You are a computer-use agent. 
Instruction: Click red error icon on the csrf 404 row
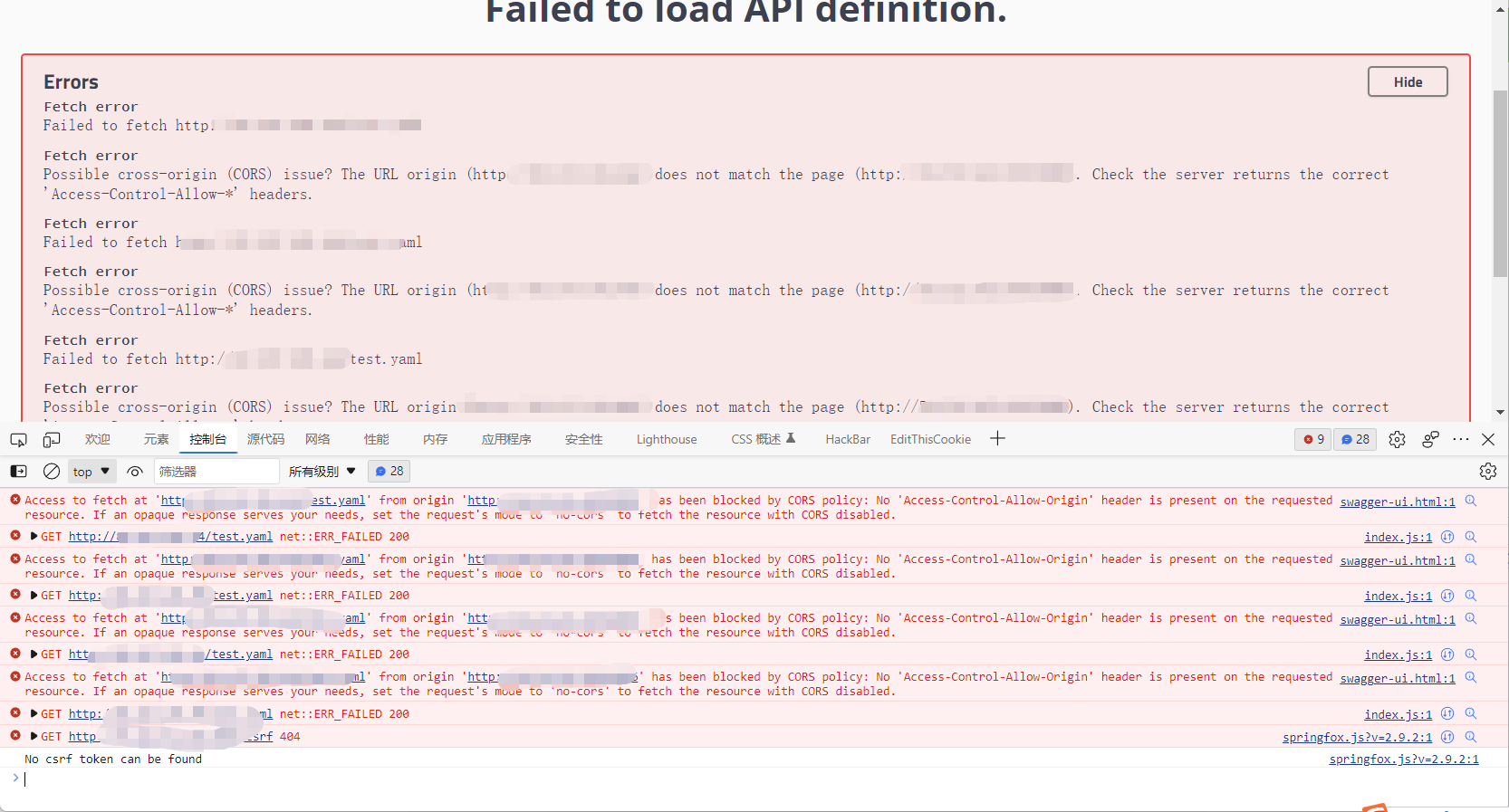pos(15,736)
